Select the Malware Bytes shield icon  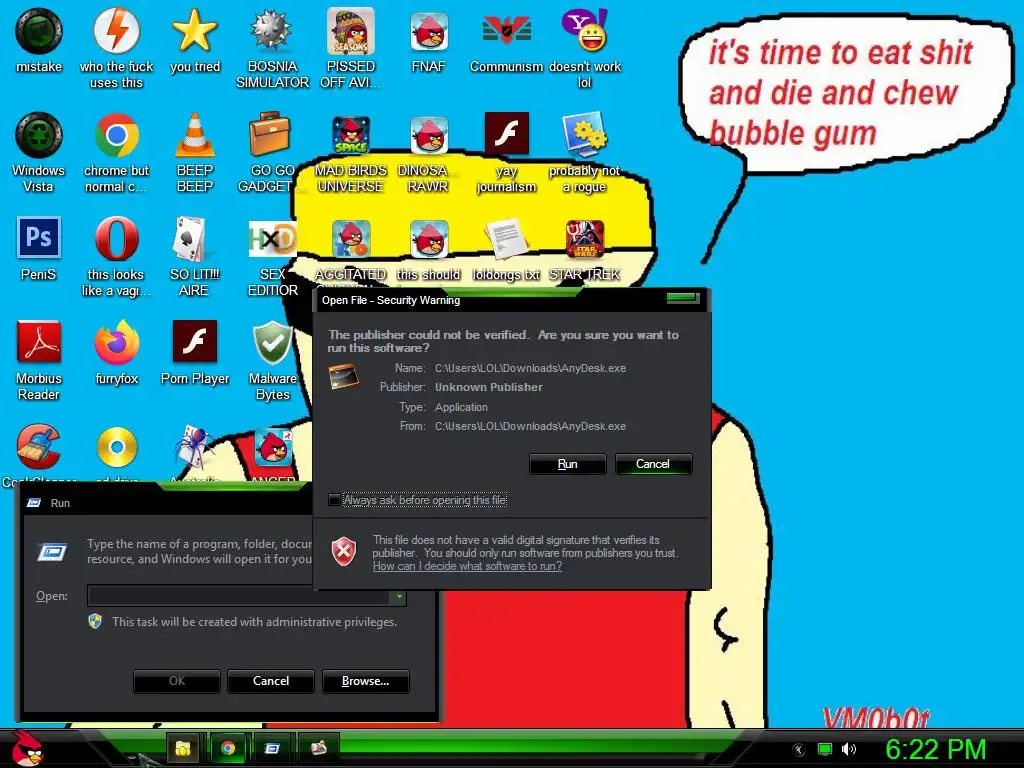[x=272, y=342]
